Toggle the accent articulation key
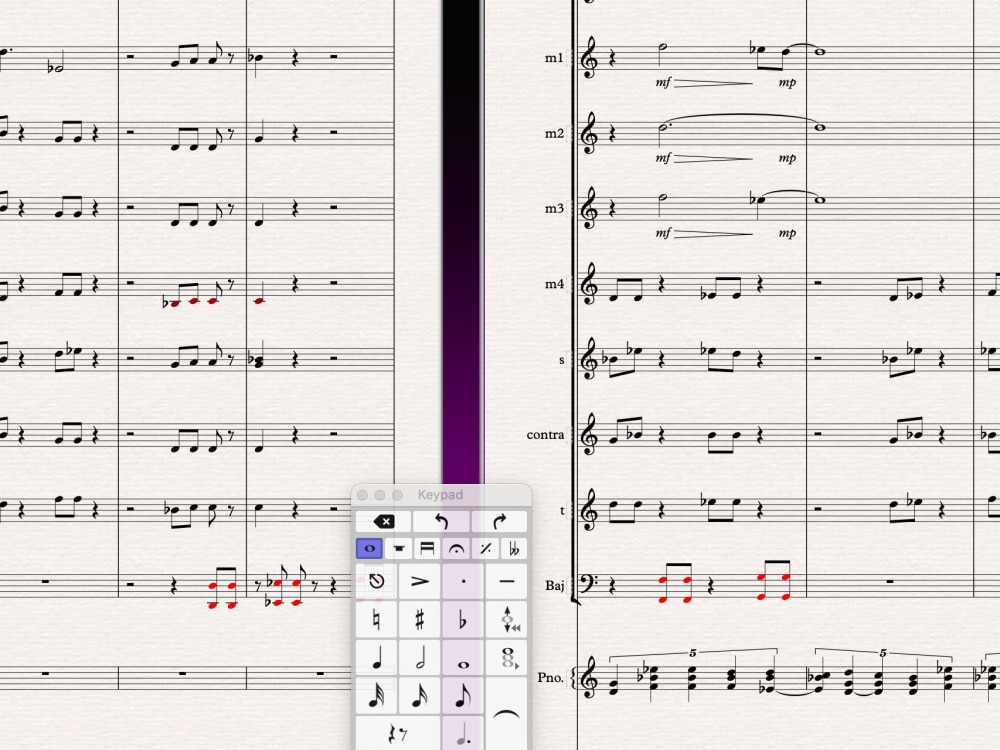 [419, 581]
